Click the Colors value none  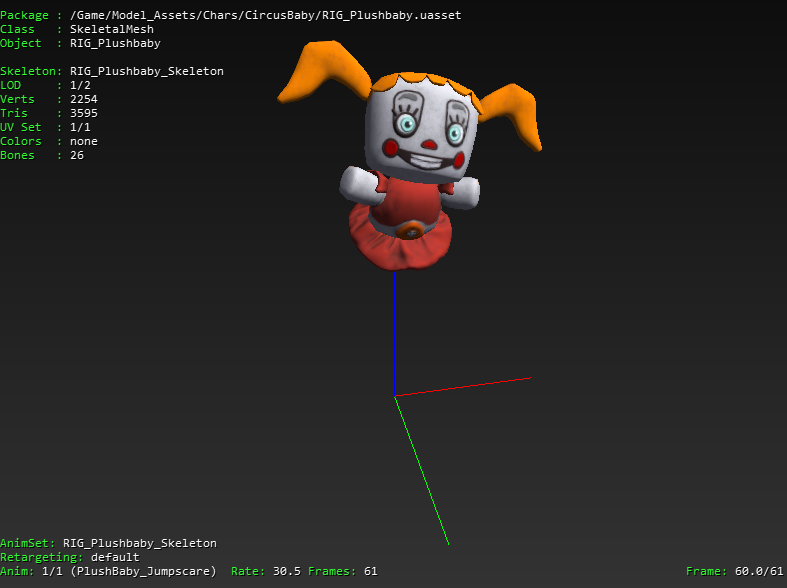click(84, 141)
